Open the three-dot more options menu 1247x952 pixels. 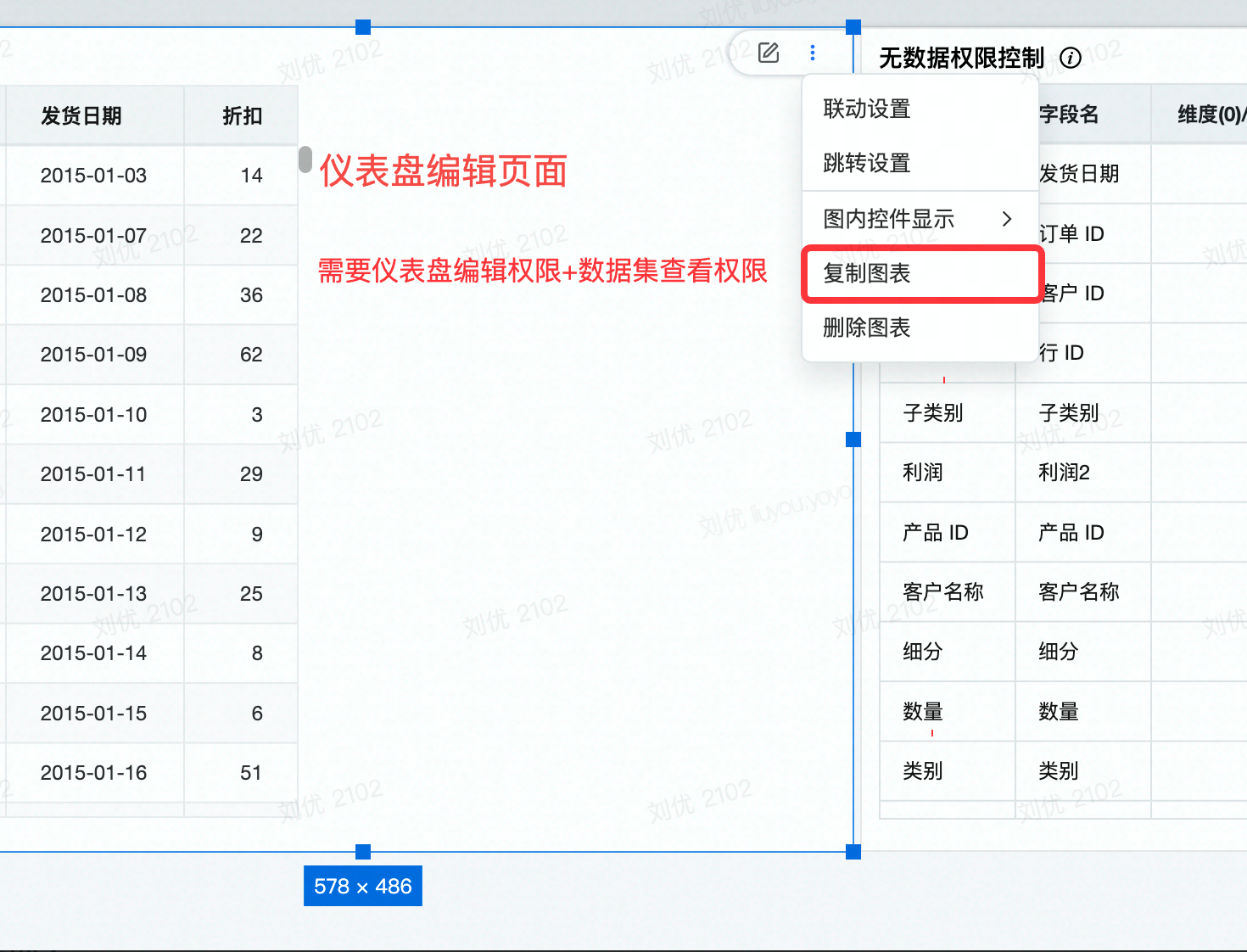(x=813, y=53)
